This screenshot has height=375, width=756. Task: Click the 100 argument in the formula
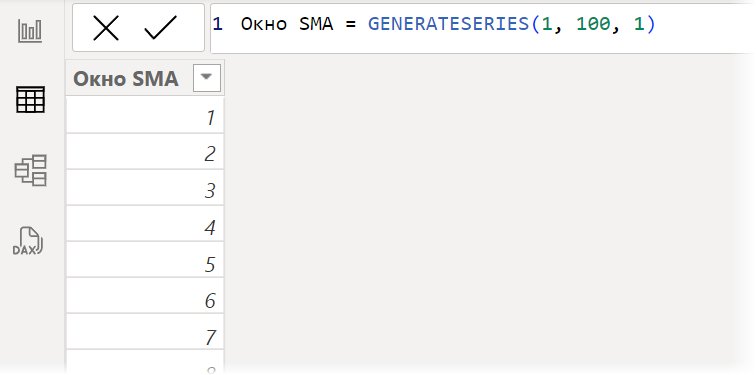(x=593, y=24)
